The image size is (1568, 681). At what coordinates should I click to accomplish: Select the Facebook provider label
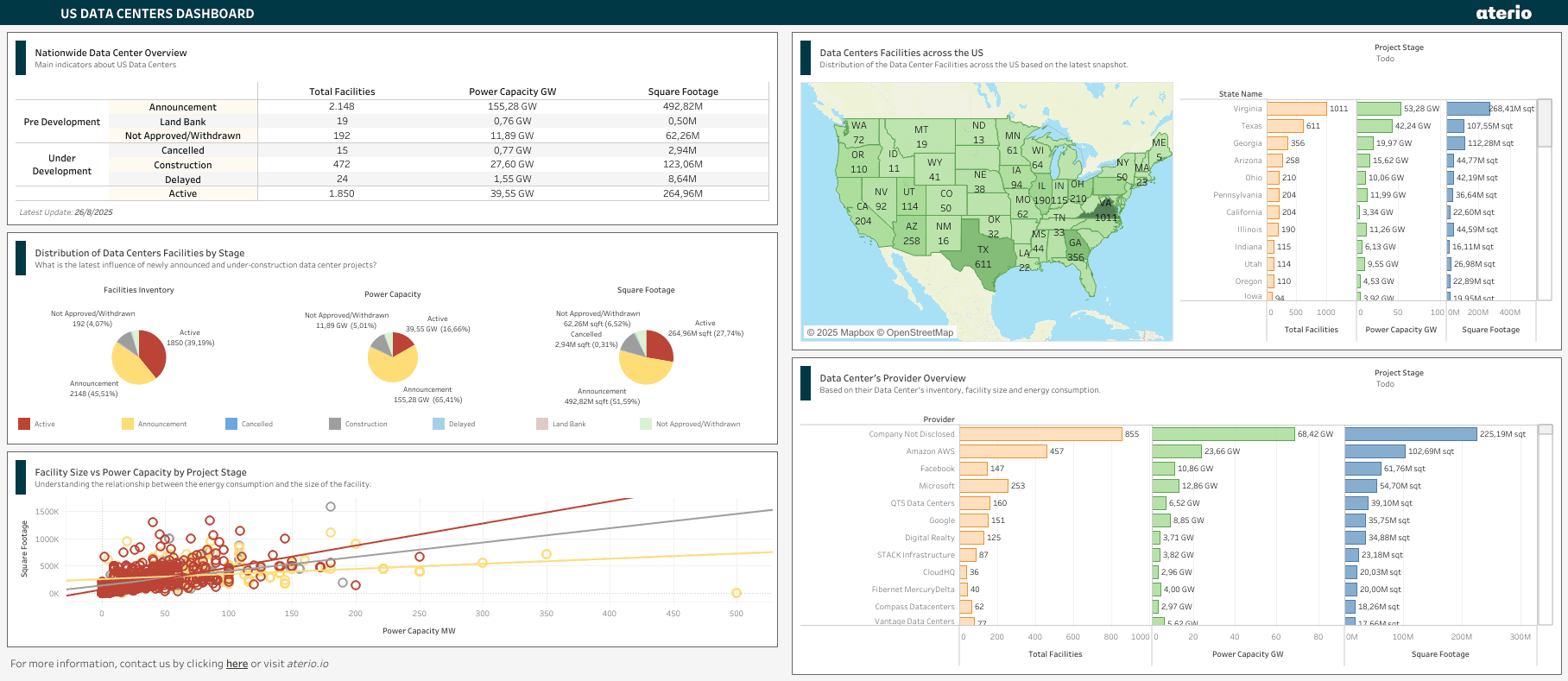coord(937,469)
